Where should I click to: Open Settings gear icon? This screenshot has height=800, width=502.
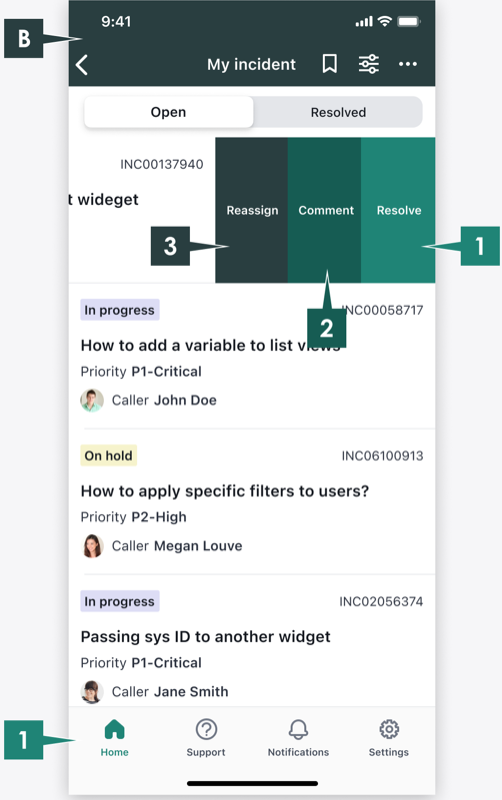389,729
